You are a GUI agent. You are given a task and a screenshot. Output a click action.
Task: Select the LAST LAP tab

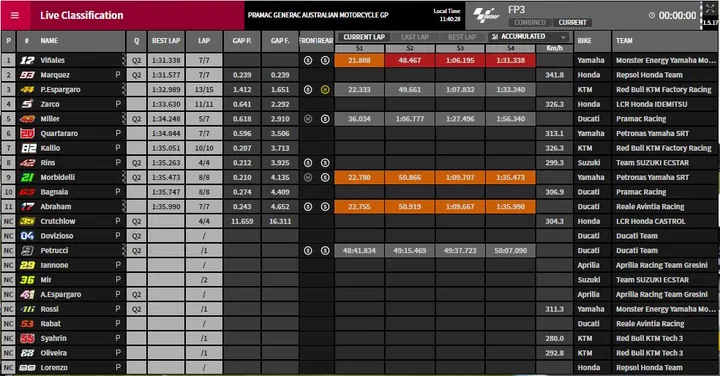(x=415, y=37)
